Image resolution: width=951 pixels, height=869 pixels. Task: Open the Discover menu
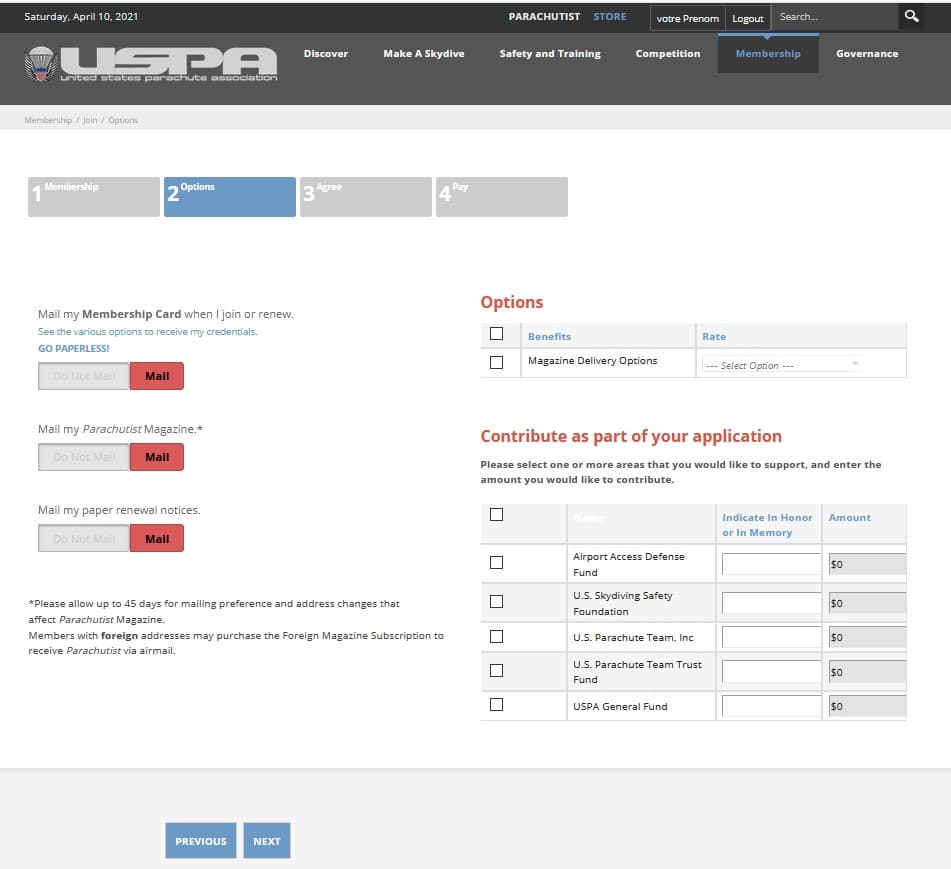pyautogui.click(x=326, y=53)
